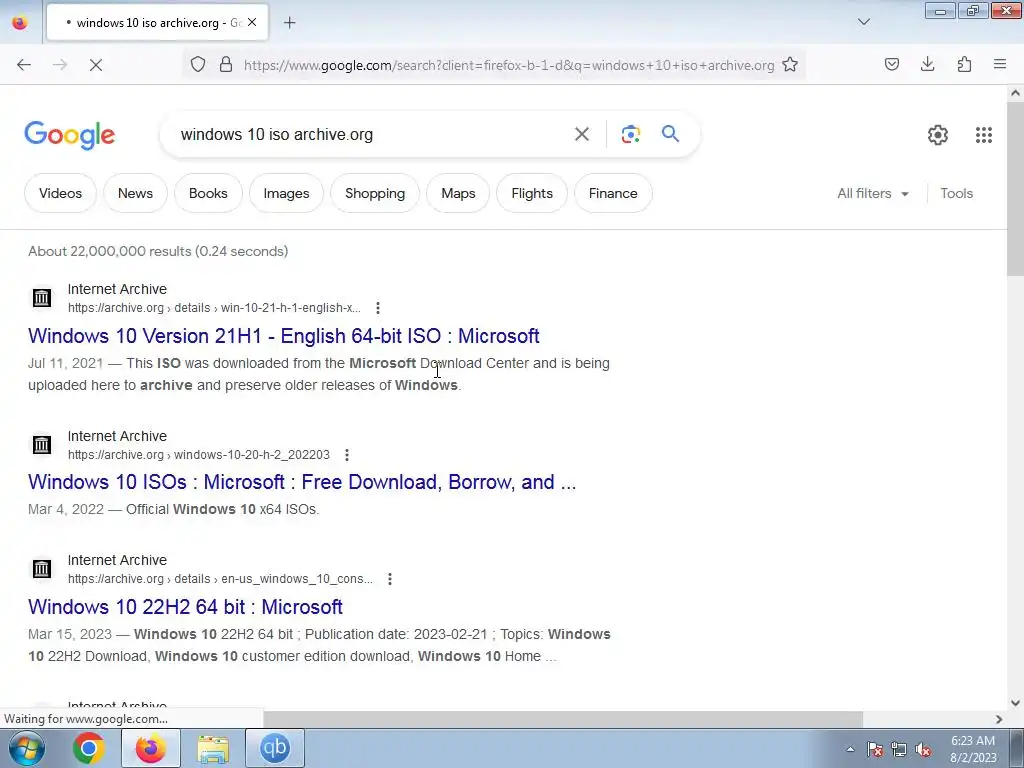
Task: Open the search Tools button
Action: coord(956,193)
